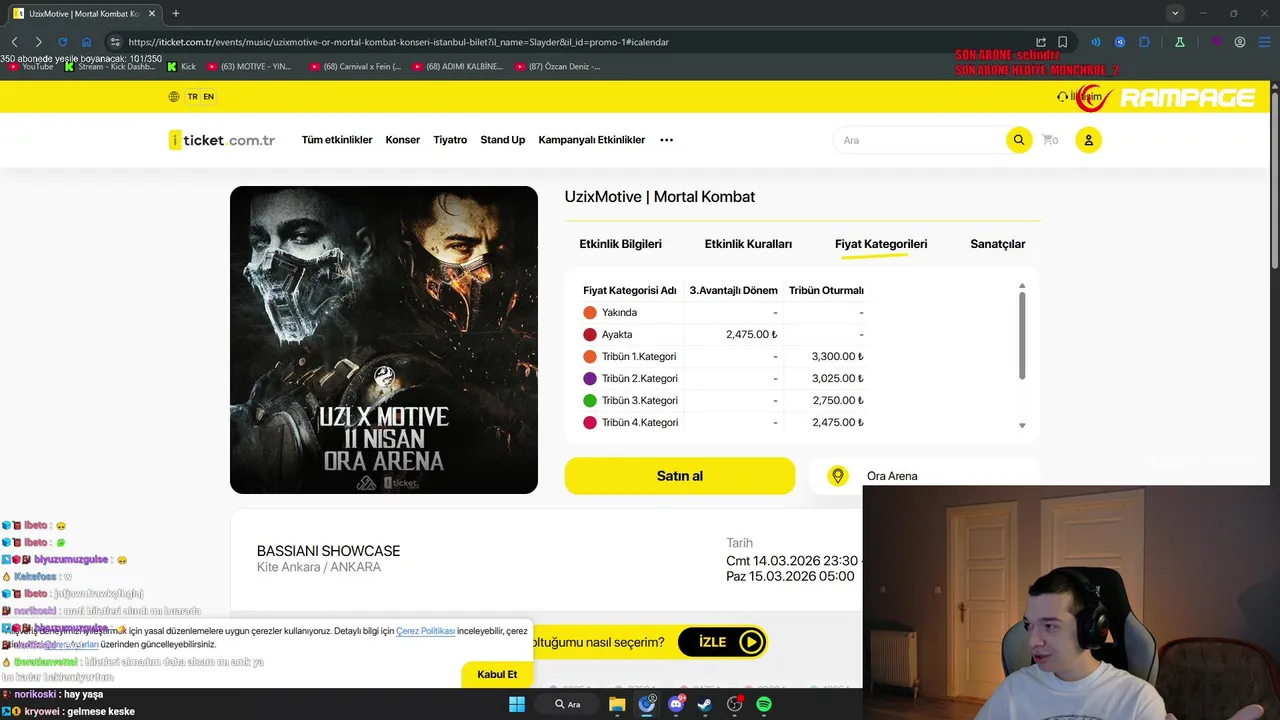Open the user account profile icon
The height and width of the screenshot is (720, 1280).
pos(1088,140)
